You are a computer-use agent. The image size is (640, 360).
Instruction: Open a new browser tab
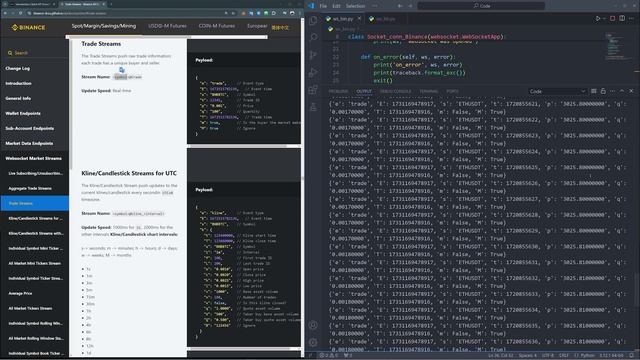coord(111,4)
